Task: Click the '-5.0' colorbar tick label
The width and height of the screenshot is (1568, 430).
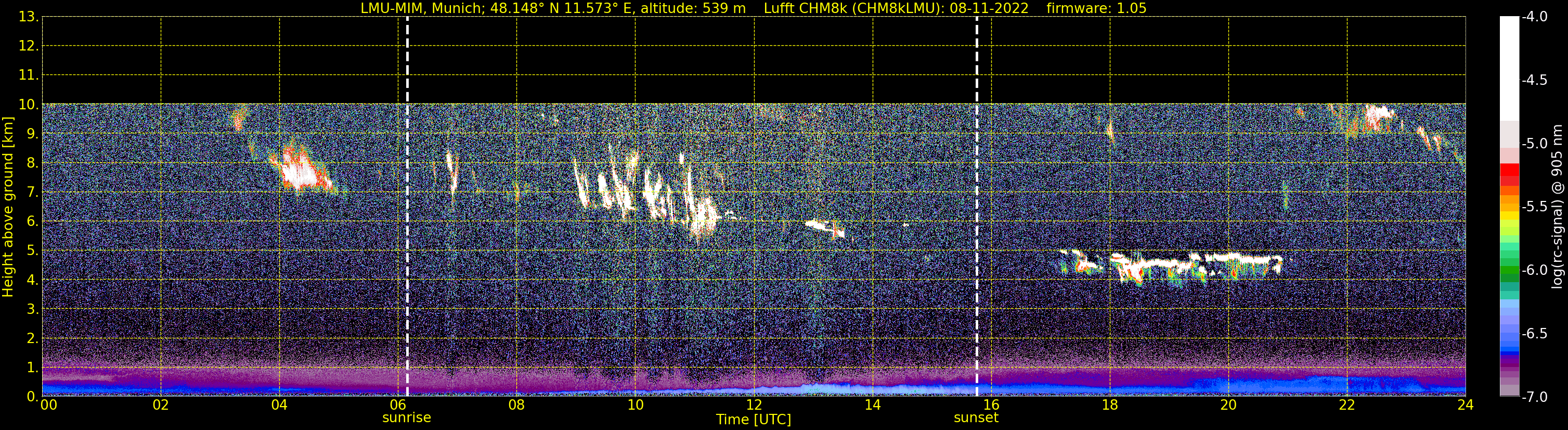Action: point(1534,144)
